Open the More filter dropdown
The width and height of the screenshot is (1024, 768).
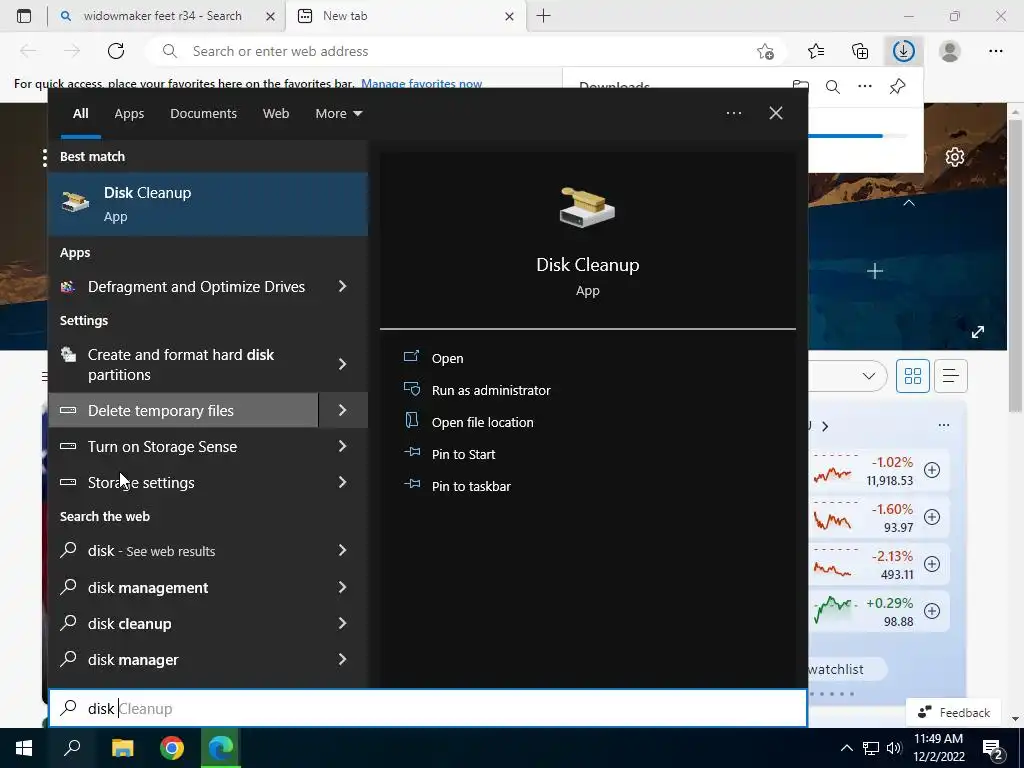coord(338,114)
